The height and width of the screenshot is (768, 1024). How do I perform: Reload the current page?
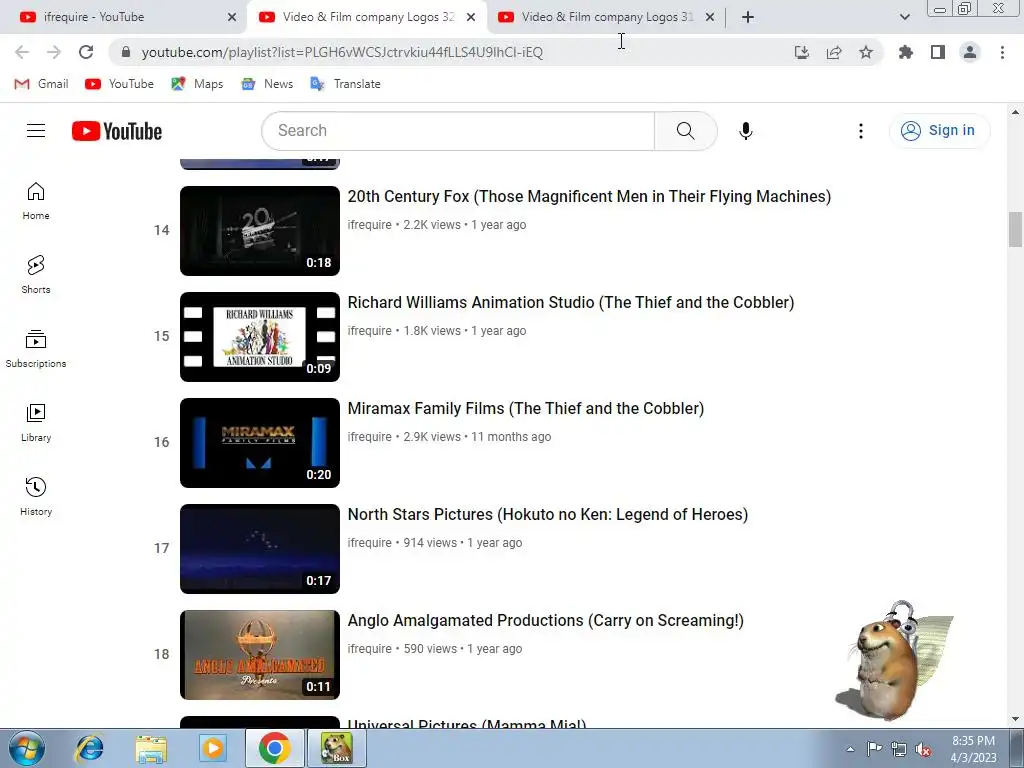[86, 52]
